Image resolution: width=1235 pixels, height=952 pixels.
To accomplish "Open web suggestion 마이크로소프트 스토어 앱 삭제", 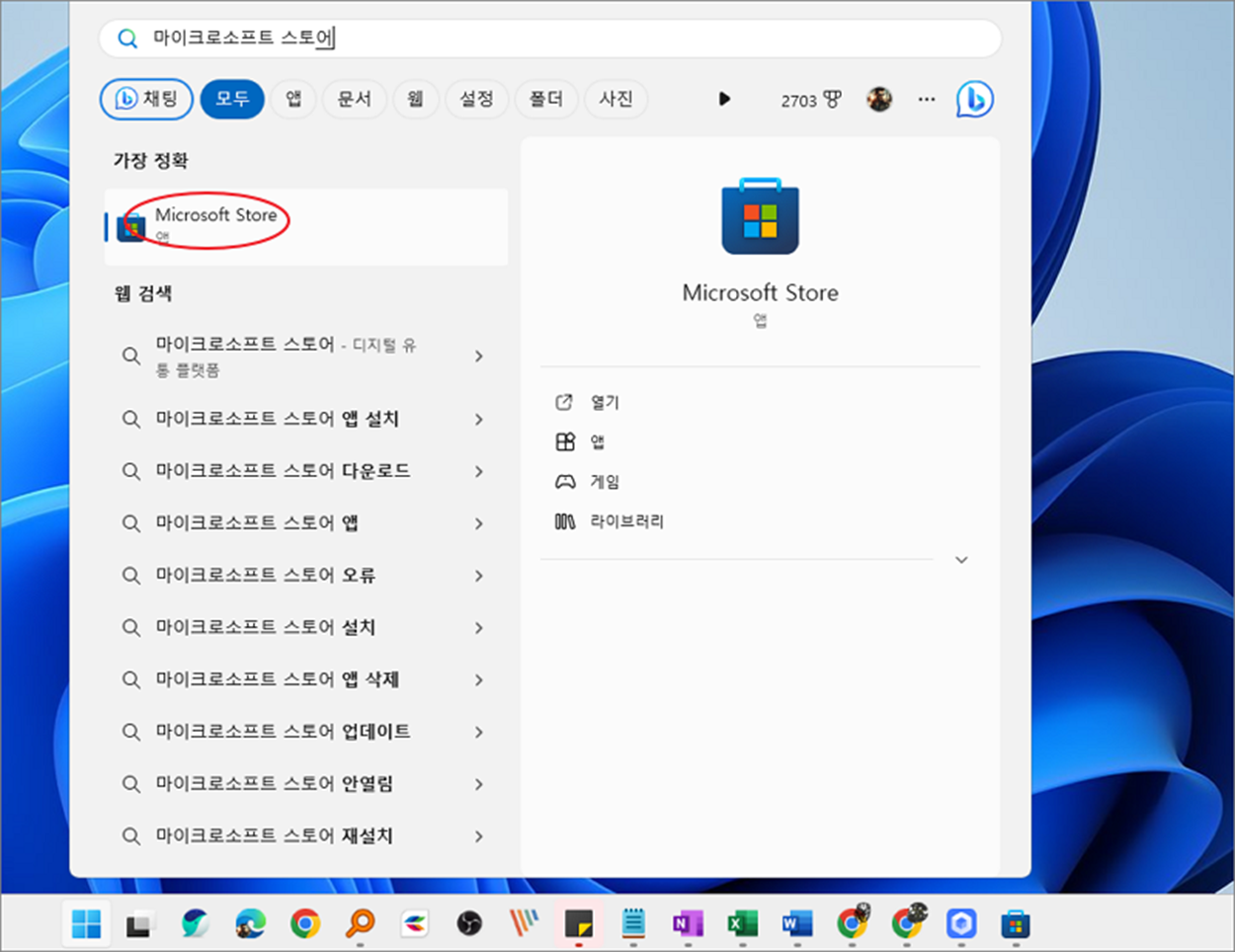I will (304, 679).
